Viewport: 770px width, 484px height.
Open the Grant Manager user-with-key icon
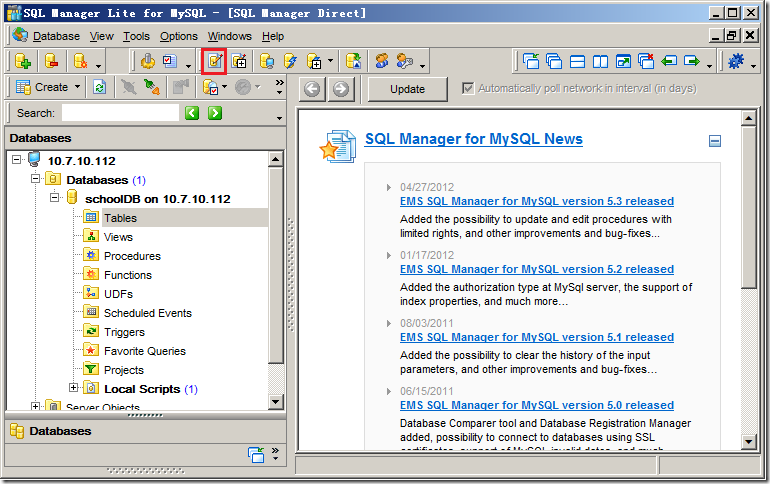[x=405, y=61]
